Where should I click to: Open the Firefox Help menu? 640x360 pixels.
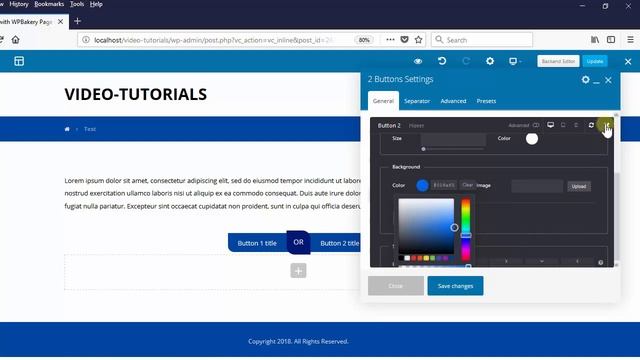[96, 4]
